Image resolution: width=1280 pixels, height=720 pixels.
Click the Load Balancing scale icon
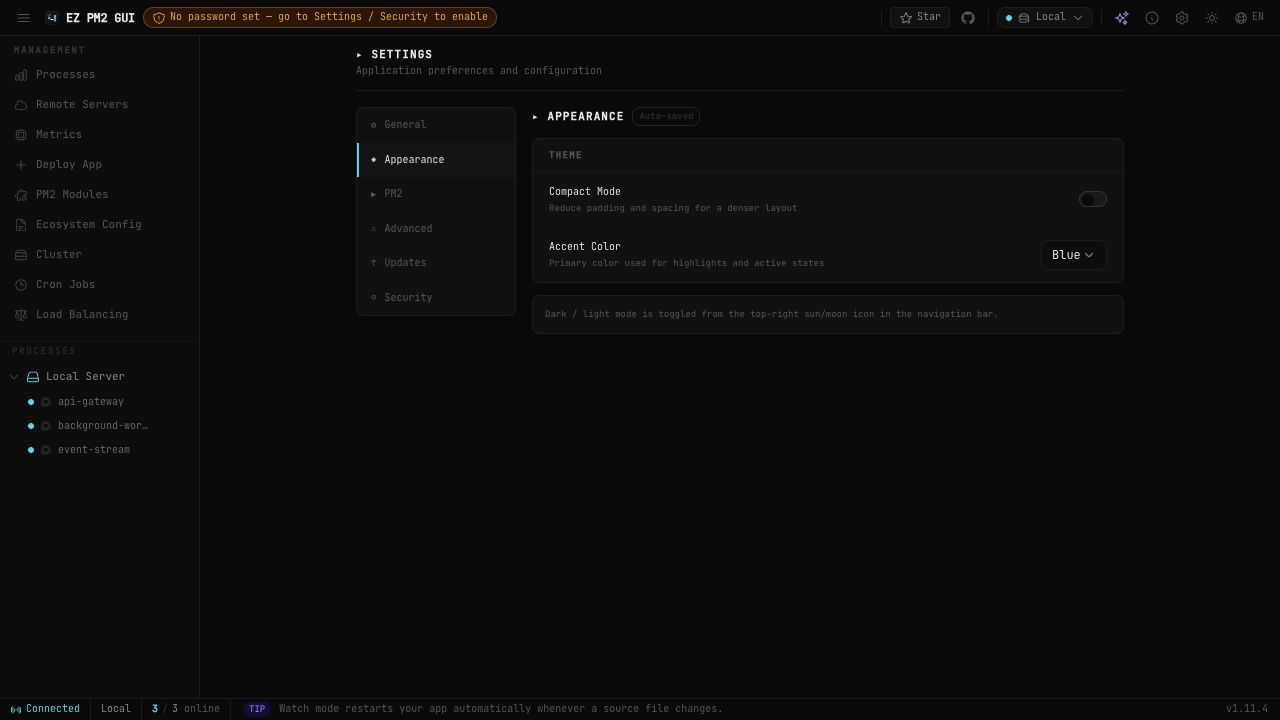21,315
